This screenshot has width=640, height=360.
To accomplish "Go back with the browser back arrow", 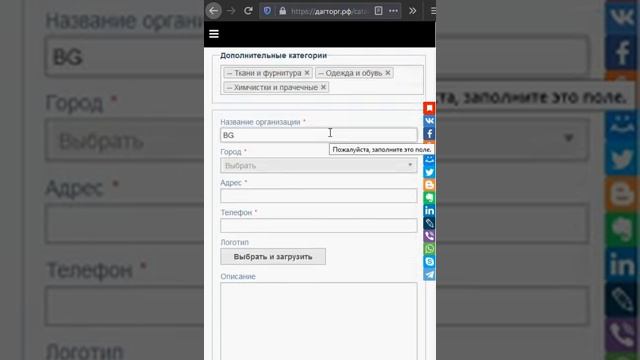I will pos(213,11).
